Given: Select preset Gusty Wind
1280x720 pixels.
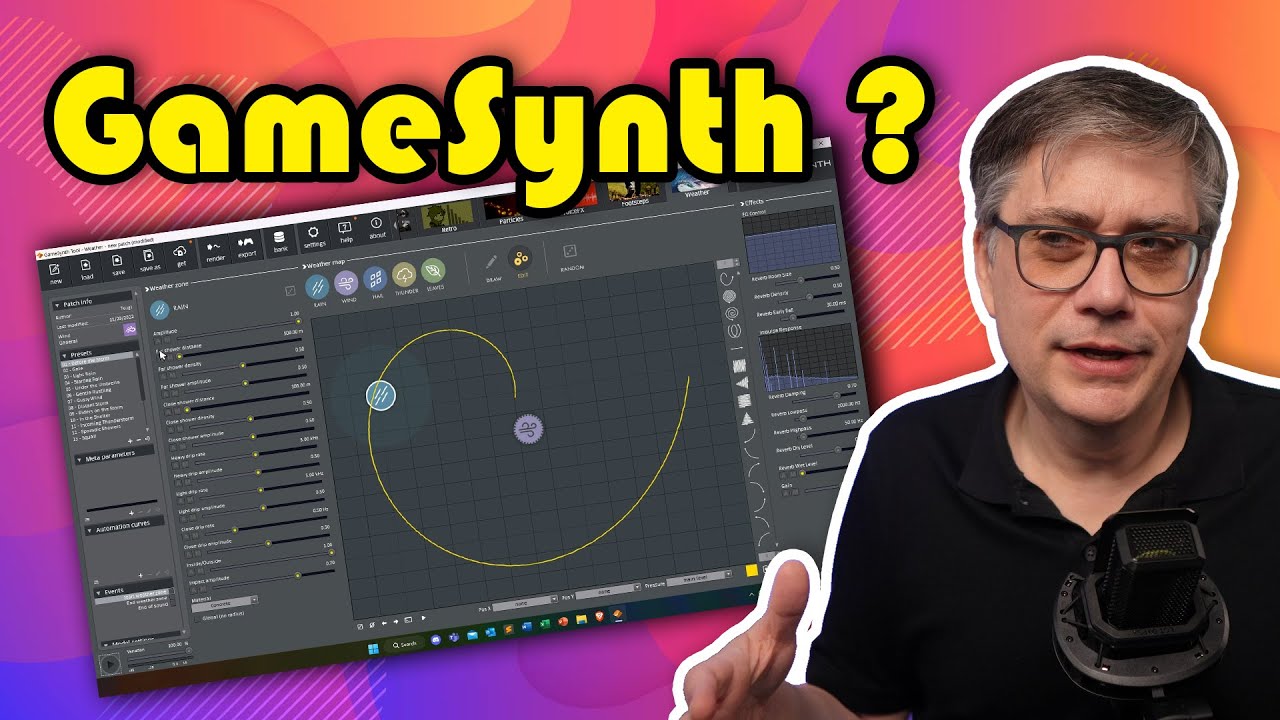Looking at the screenshot, I should coord(86,398).
